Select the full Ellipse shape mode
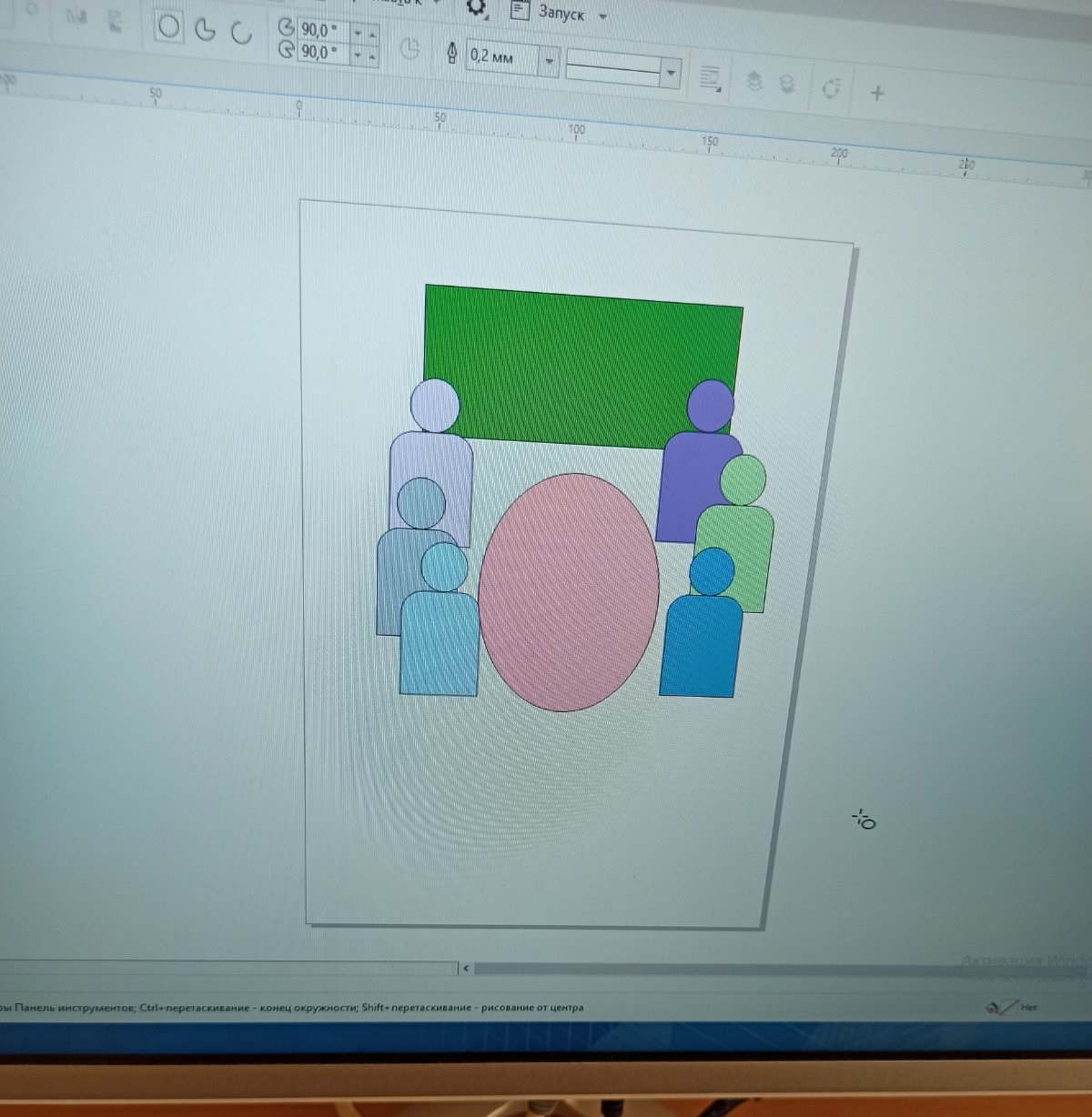Viewport: 1092px width, 1117px height. (169, 27)
